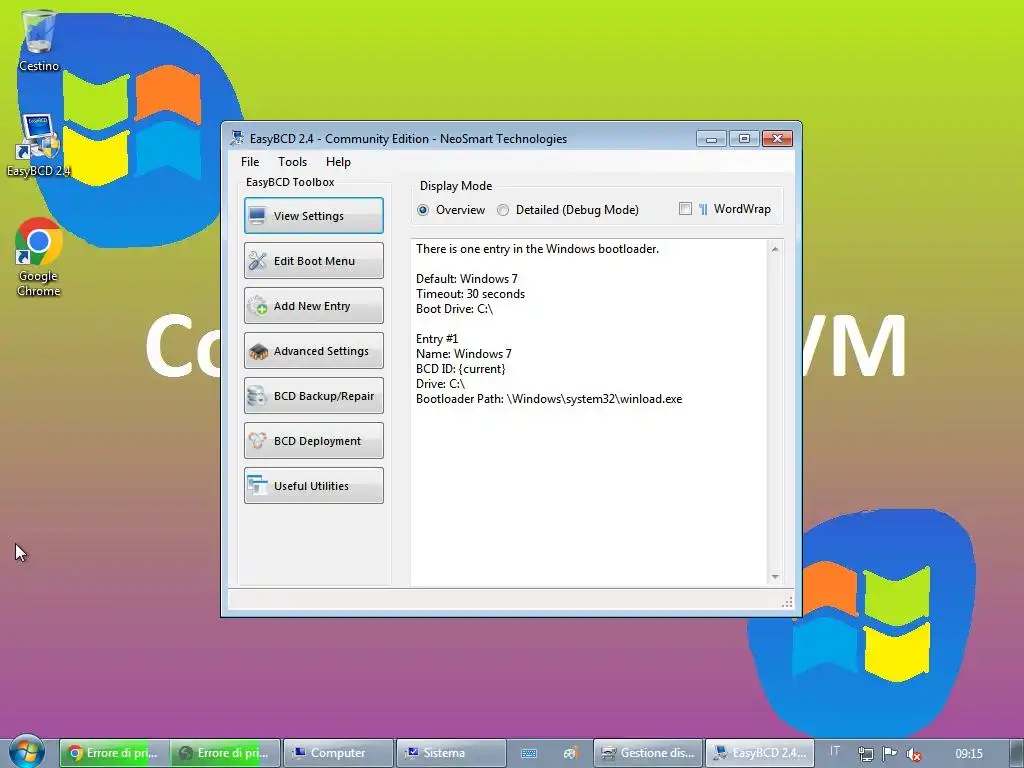Select the Cestino recycle bin icon
This screenshot has height=768, width=1024.
(39, 39)
